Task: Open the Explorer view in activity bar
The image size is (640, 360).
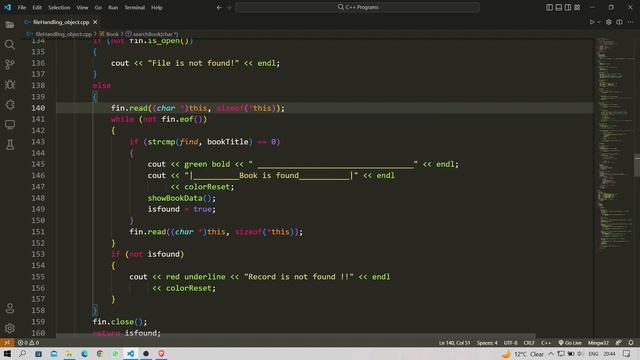Action: pos(10,24)
